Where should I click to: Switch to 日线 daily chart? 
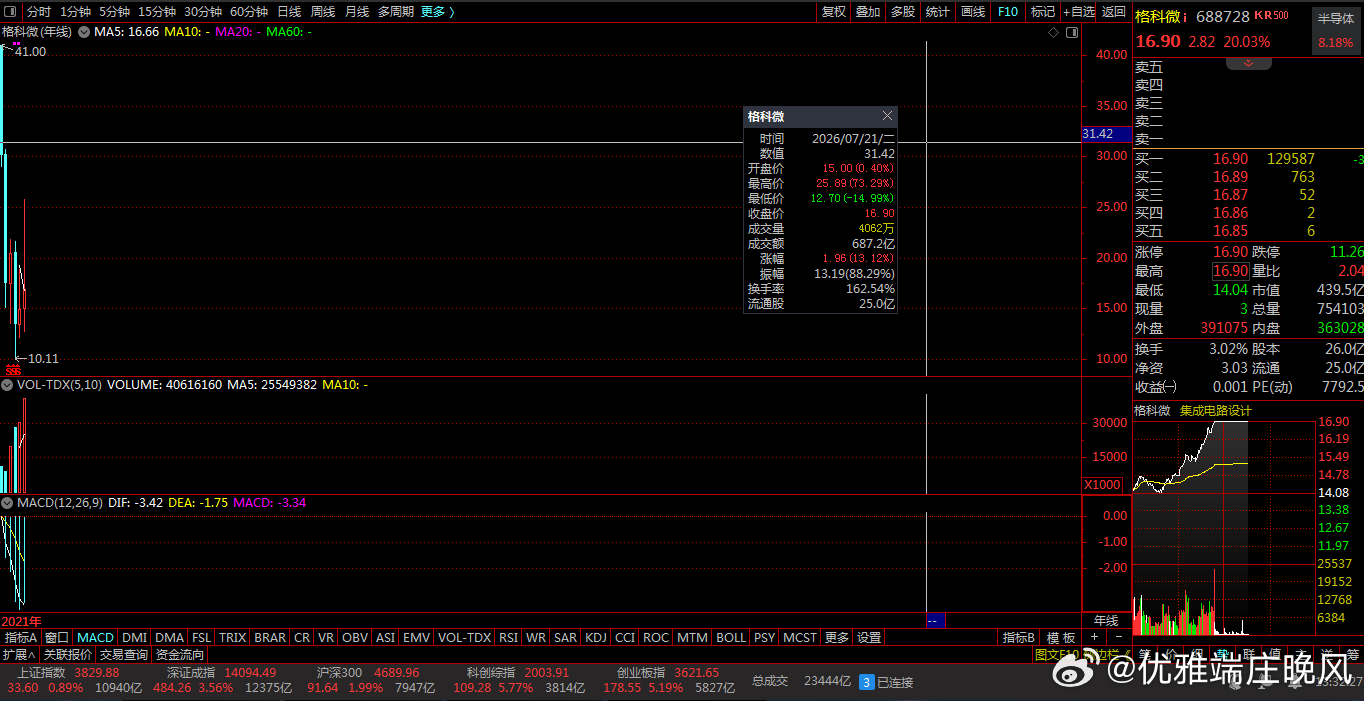pyautogui.click(x=289, y=12)
